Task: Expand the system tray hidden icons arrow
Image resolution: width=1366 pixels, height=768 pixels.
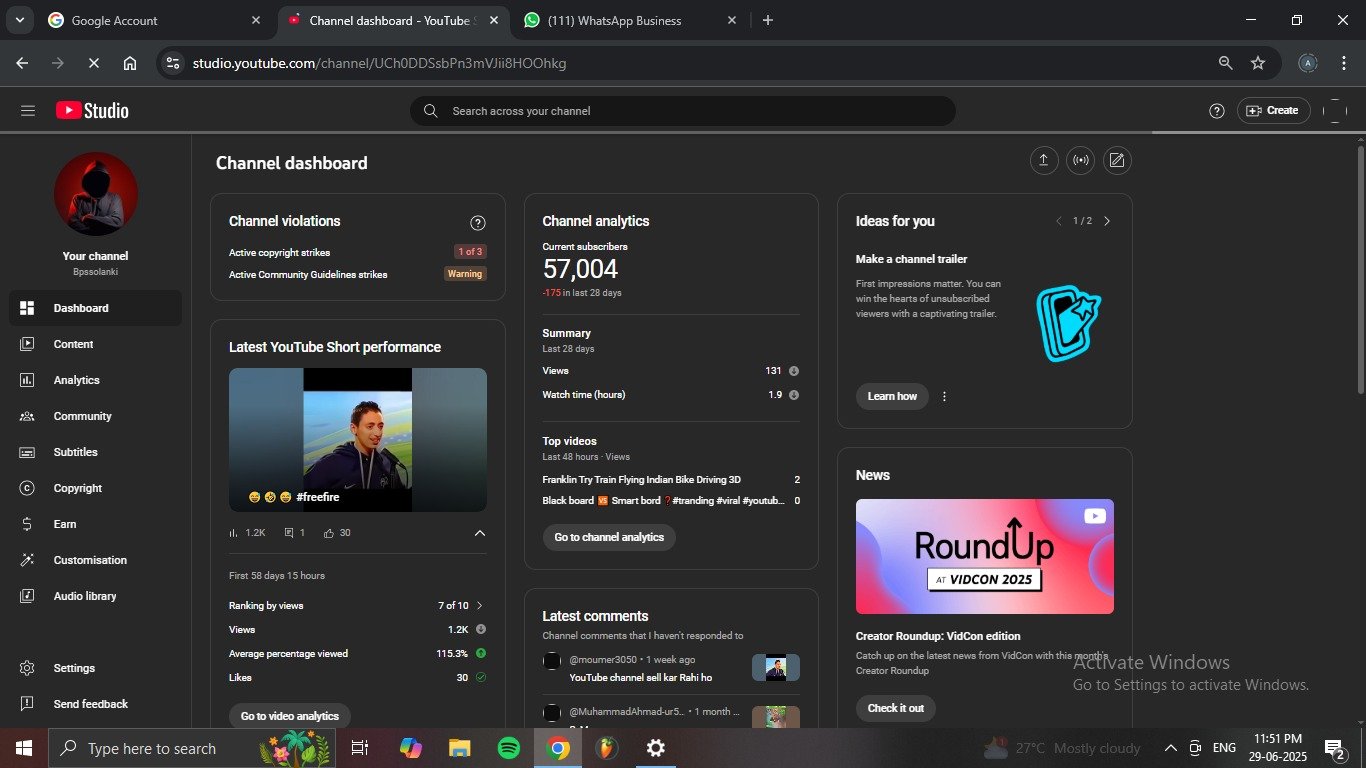Action: point(1170,748)
